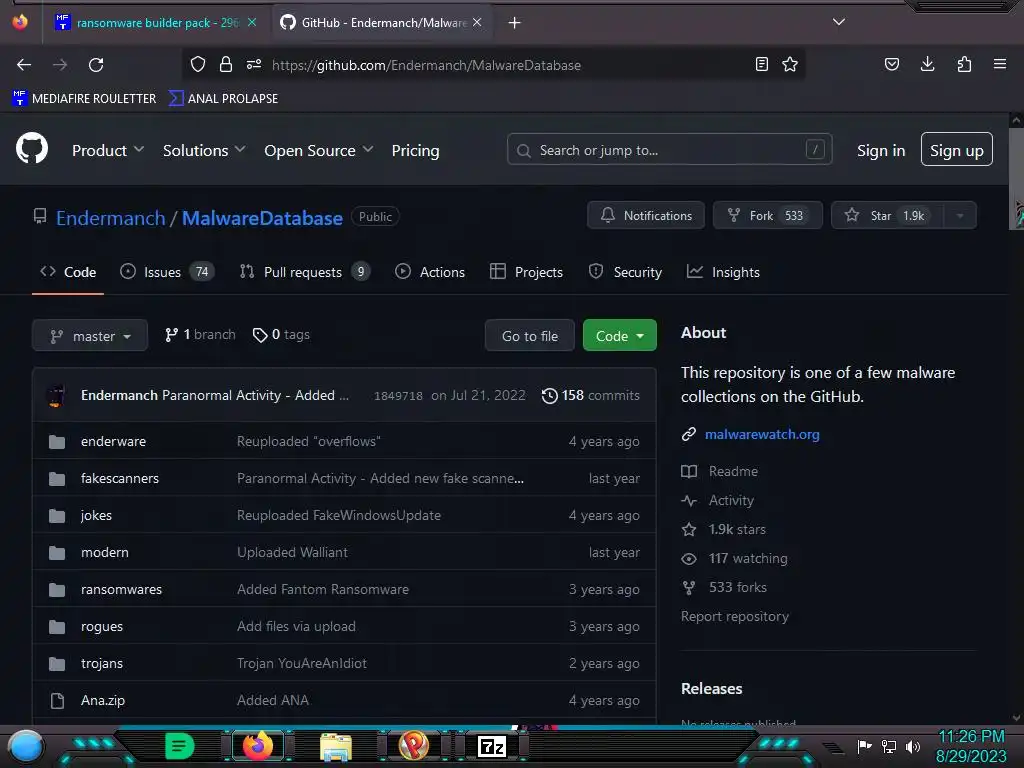Reload the page with the refresh icon
The image size is (1024, 768).
tap(96, 65)
